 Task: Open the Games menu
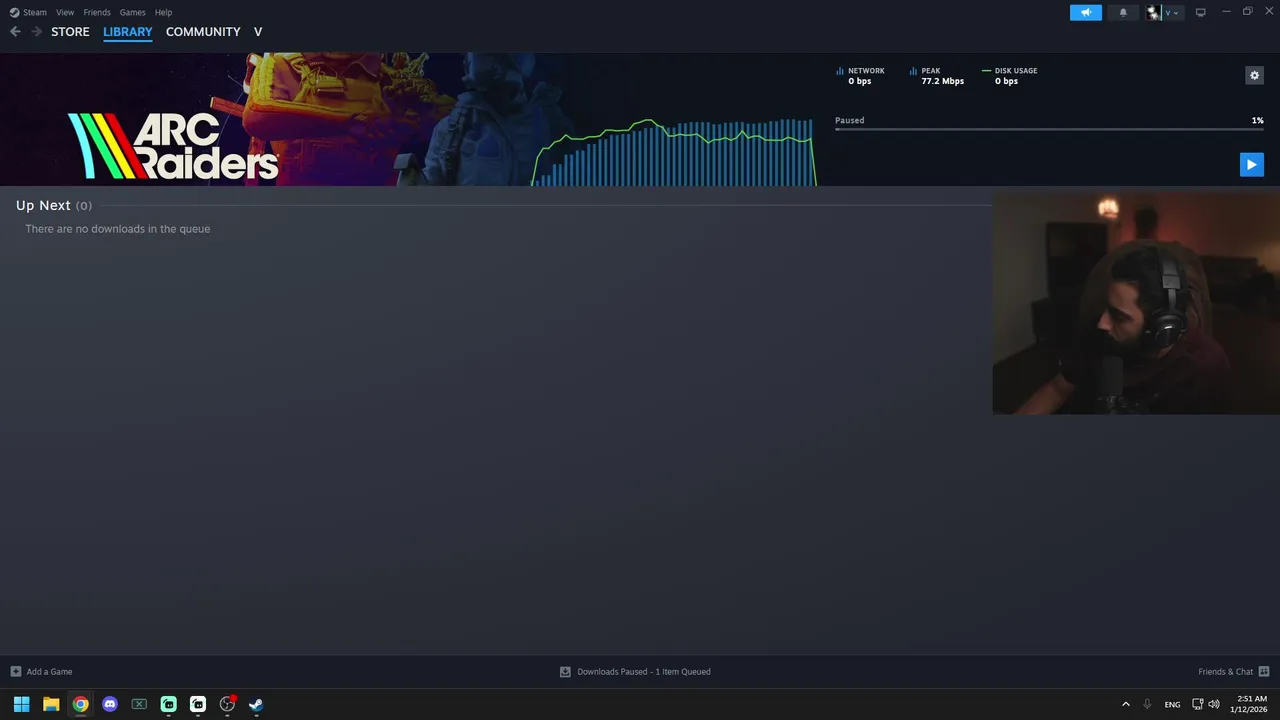(132, 12)
